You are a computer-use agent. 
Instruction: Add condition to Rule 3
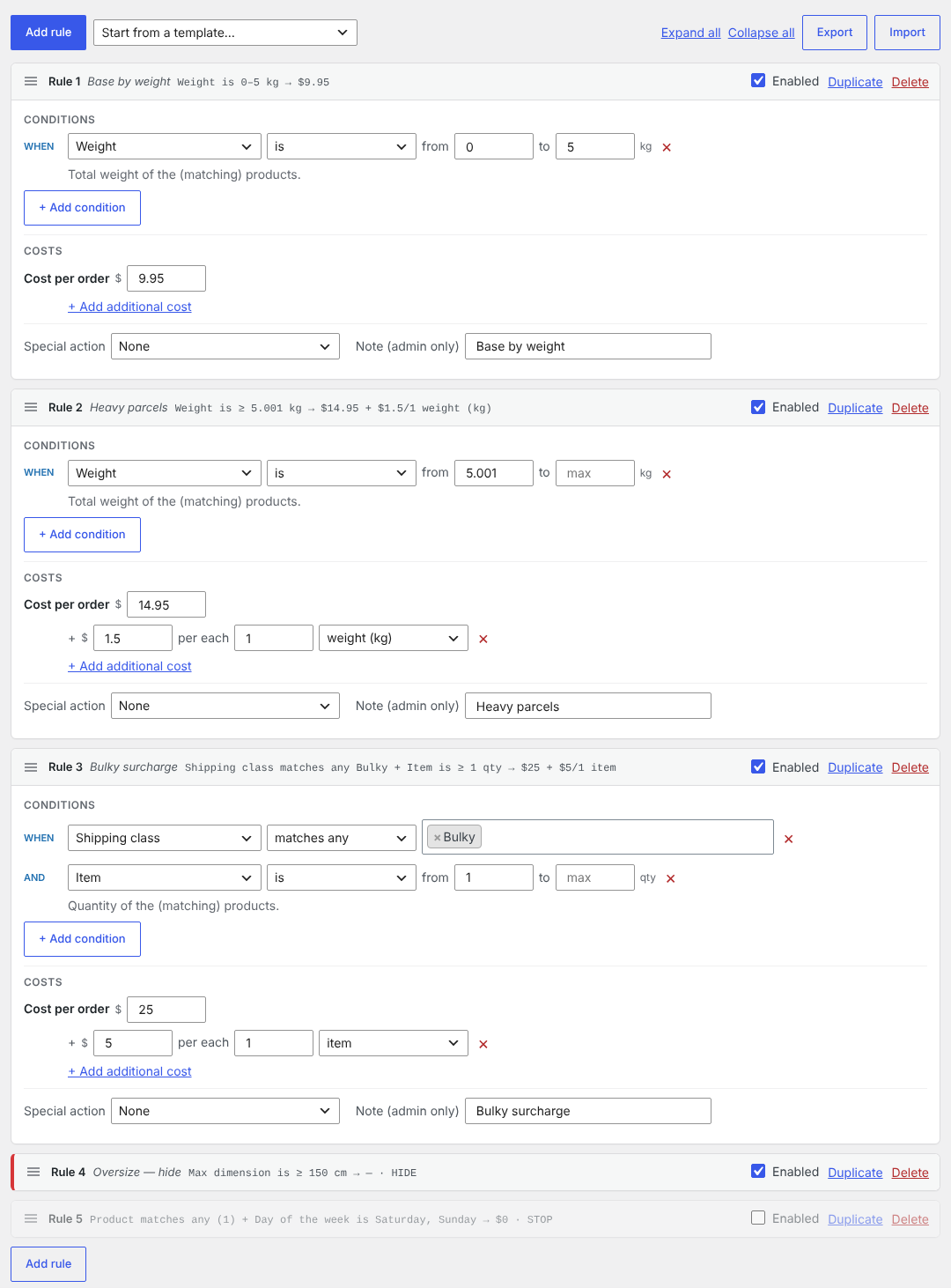pyautogui.click(x=82, y=939)
